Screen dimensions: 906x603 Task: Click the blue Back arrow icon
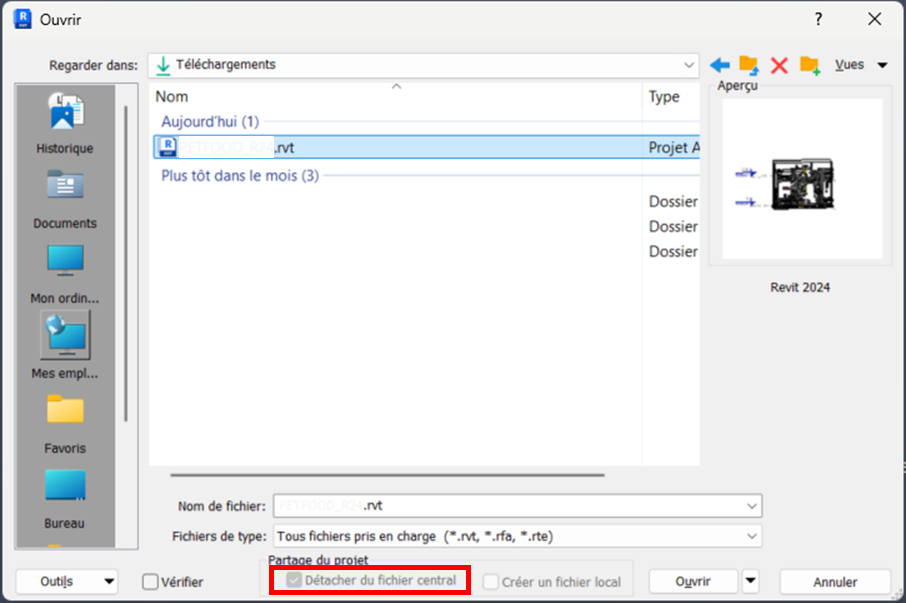pyautogui.click(x=719, y=65)
